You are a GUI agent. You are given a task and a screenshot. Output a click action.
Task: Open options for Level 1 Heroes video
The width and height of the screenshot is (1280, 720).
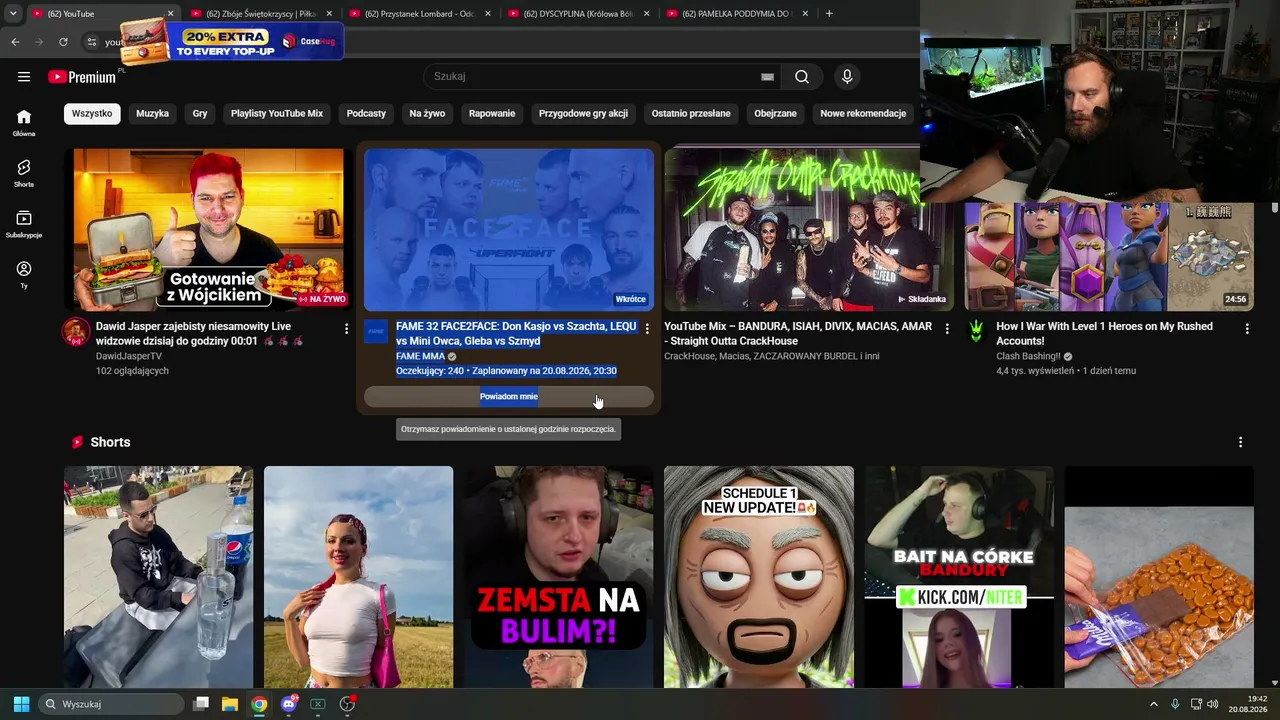coord(1247,328)
